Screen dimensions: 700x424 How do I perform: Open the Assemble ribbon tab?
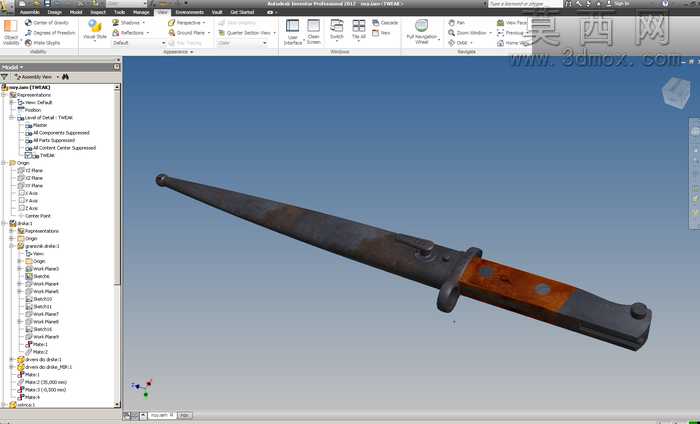(30, 12)
